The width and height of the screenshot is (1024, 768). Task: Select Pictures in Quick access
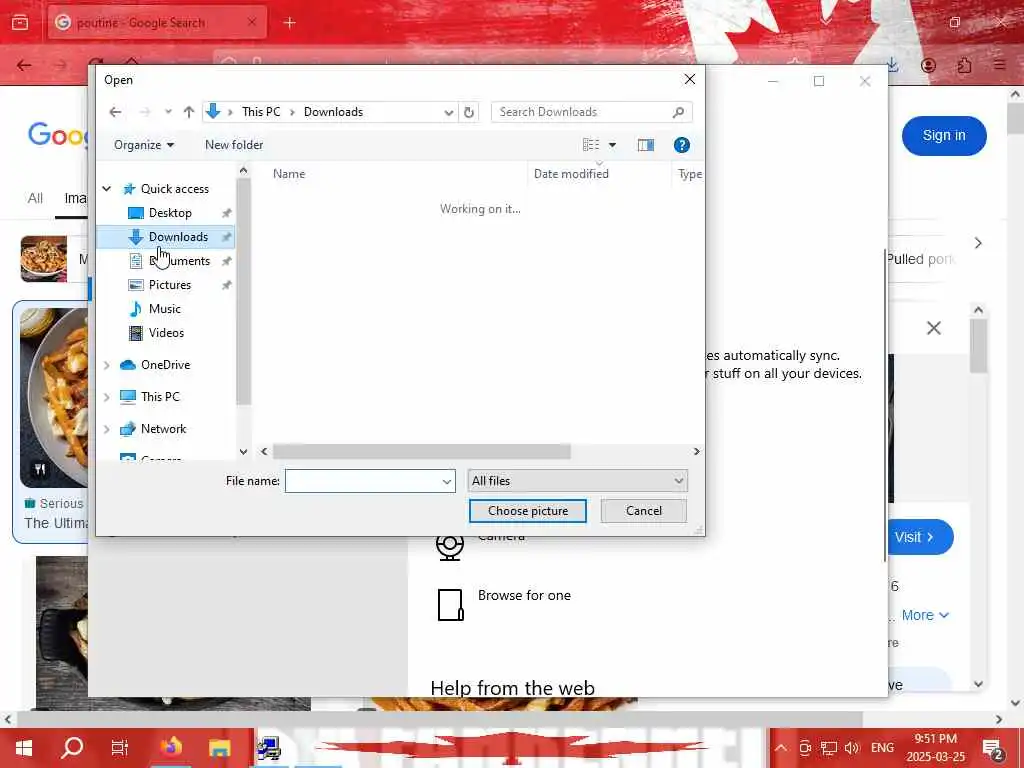[x=170, y=285]
